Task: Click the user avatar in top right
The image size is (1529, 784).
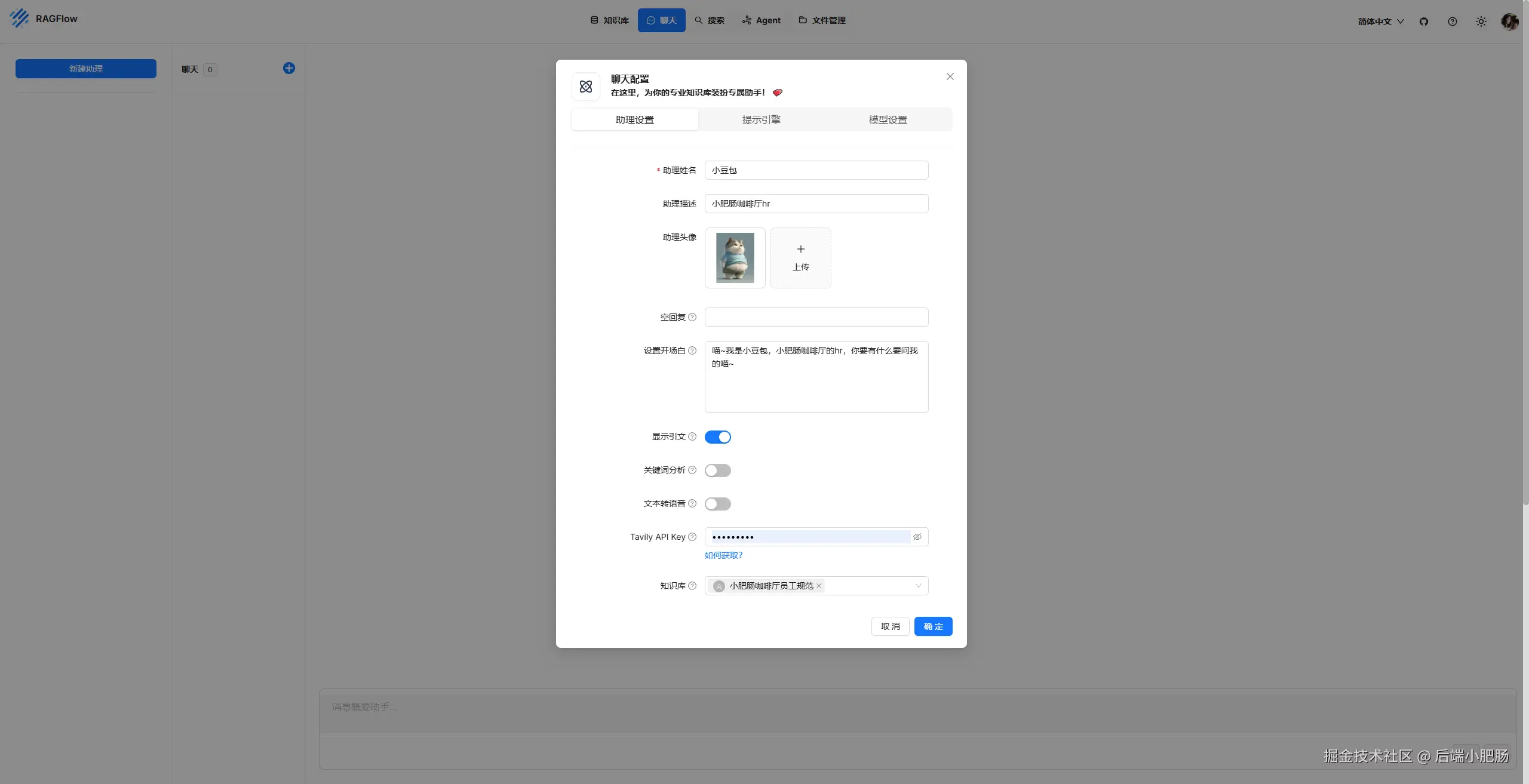Action: (x=1509, y=21)
